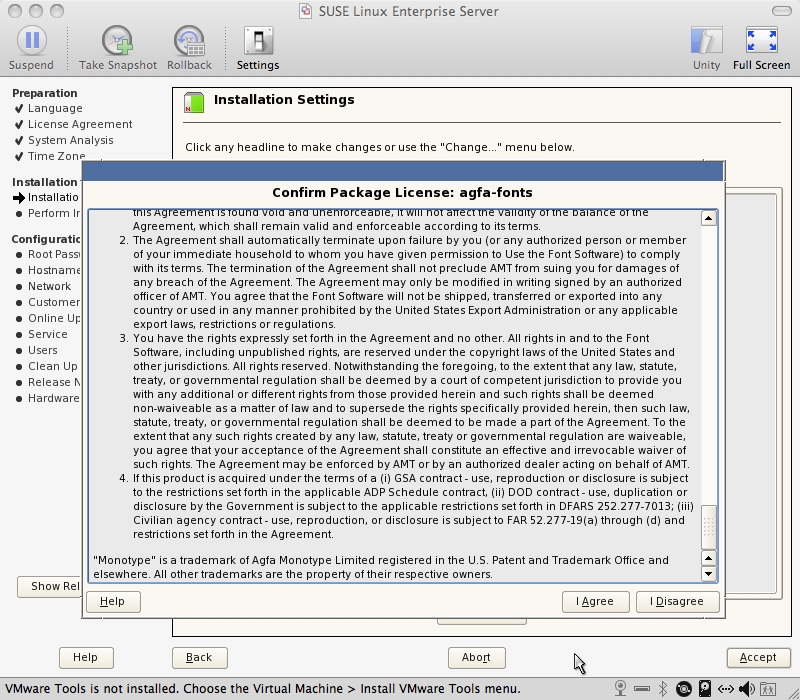
Task: Click the 'System Analysis' sidebar step
Action: 70,140
